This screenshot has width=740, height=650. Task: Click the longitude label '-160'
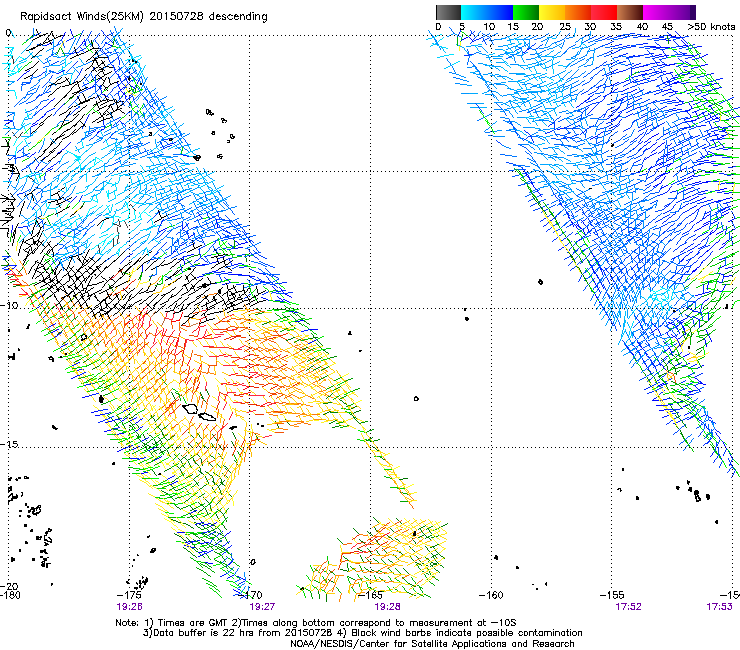pyautogui.click(x=491, y=595)
